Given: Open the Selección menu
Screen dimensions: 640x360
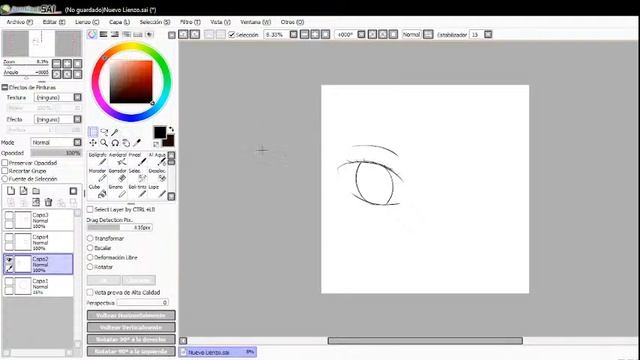Looking at the screenshot, I should 155,22.
